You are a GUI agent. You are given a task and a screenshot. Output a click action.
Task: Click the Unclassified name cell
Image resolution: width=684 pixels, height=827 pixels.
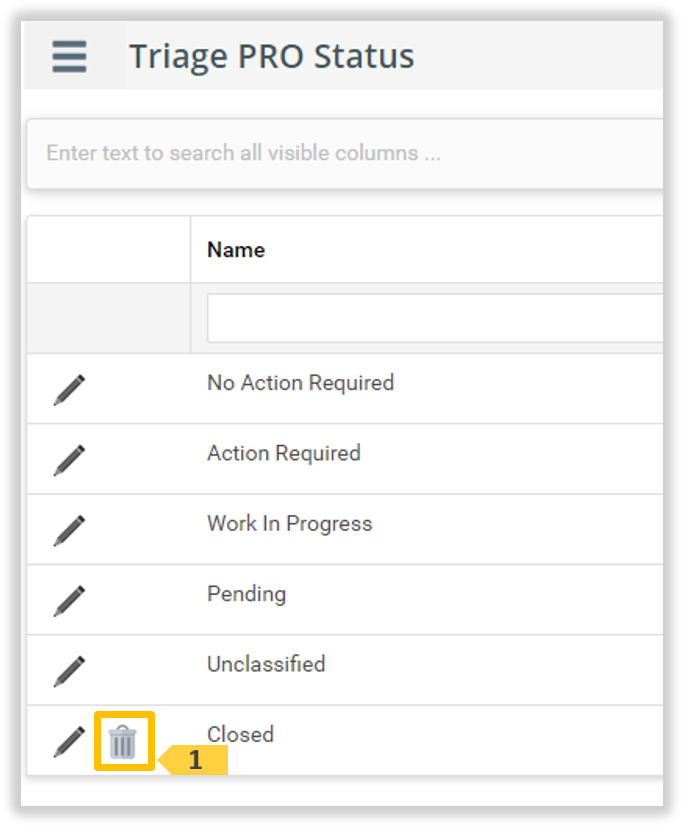(266, 664)
